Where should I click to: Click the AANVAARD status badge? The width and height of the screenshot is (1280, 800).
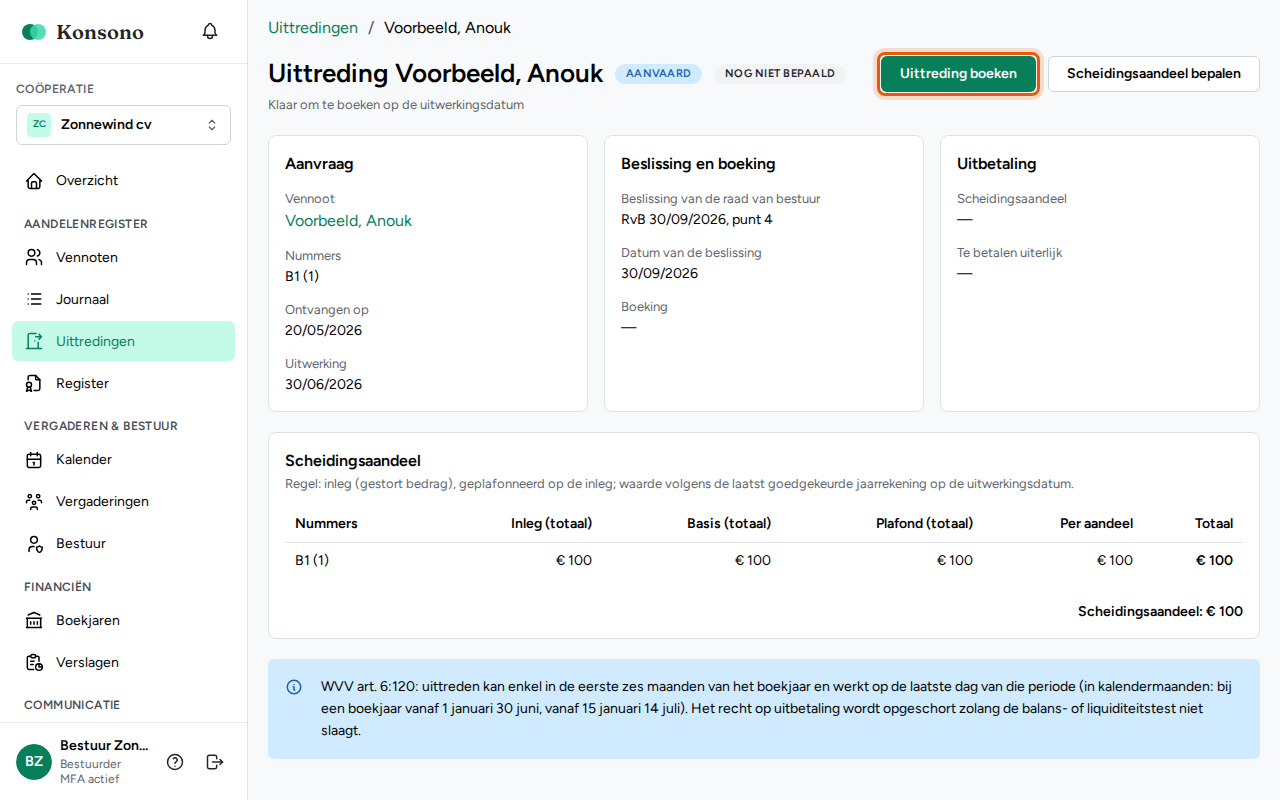(658, 74)
